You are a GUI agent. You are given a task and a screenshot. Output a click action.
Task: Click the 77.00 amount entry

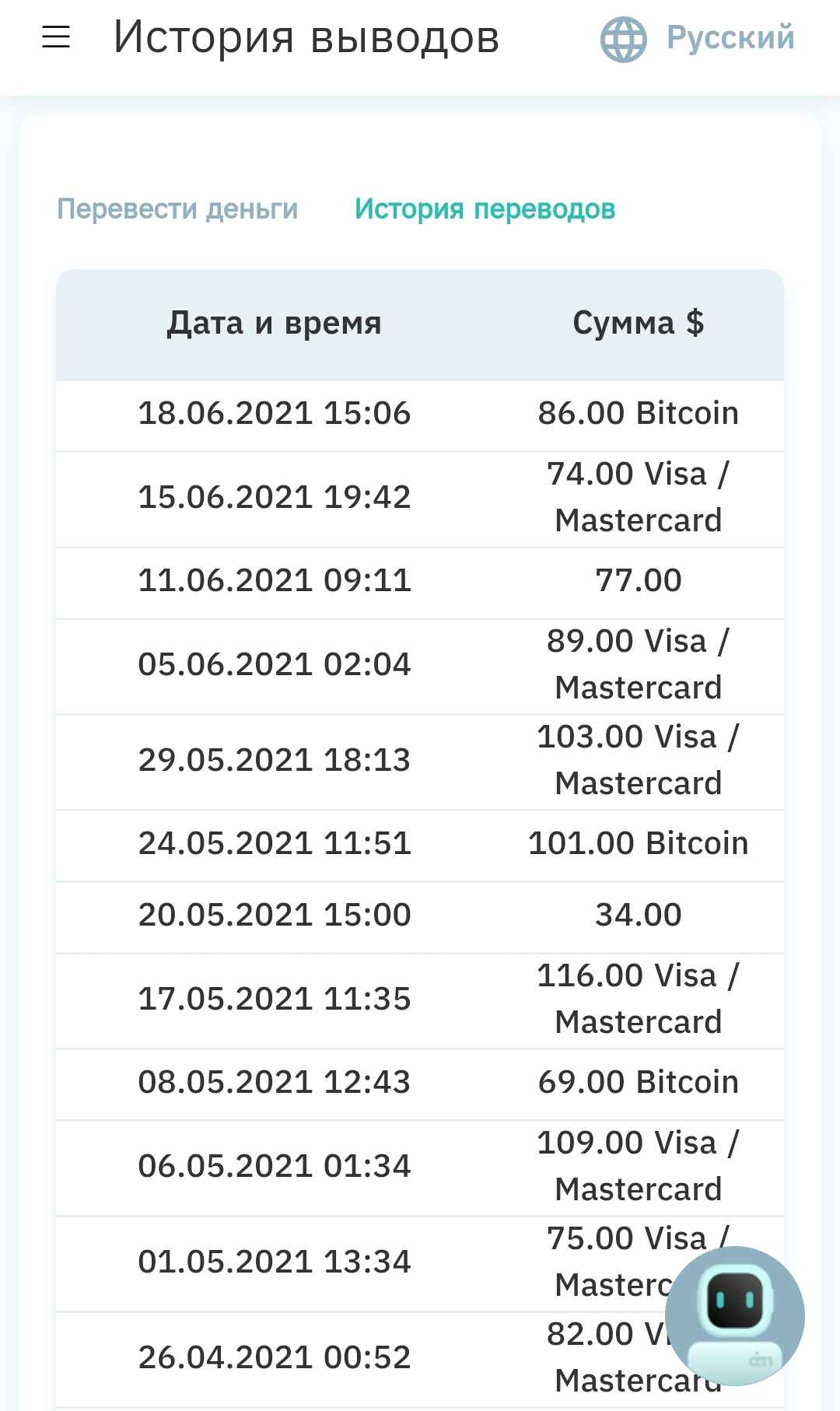639,580
